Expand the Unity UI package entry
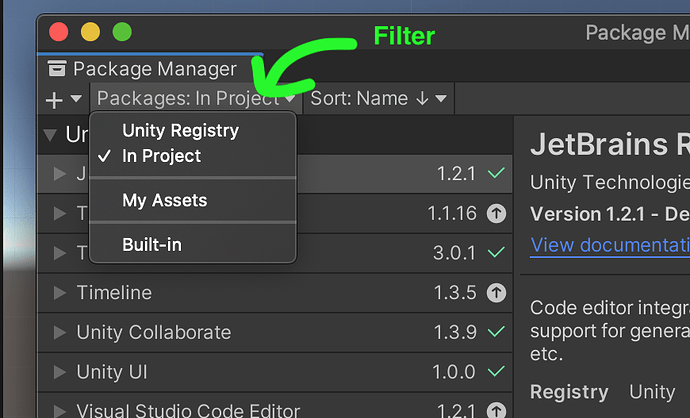The height and width of the screenshot is (418, 690). (60, 373)
